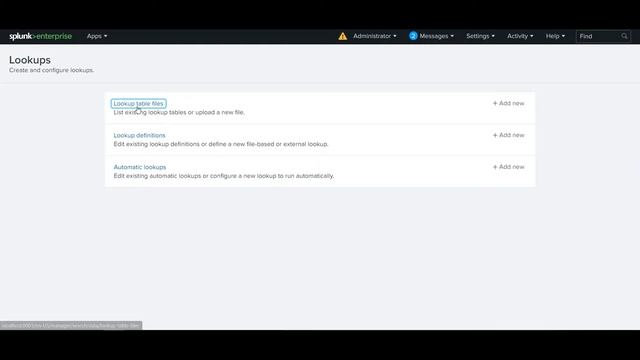Click 'Edit existing automatic lookups' description text
The height and width of the screenshot is (360, 640).
click(x=224, y=176)
